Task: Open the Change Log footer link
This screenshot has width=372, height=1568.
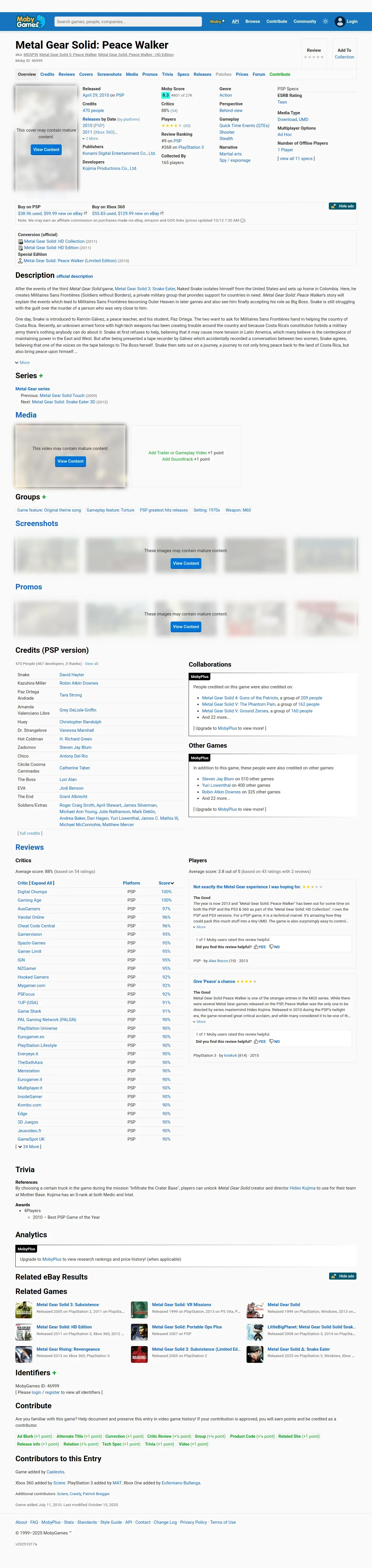Action: coord(165,1522)
